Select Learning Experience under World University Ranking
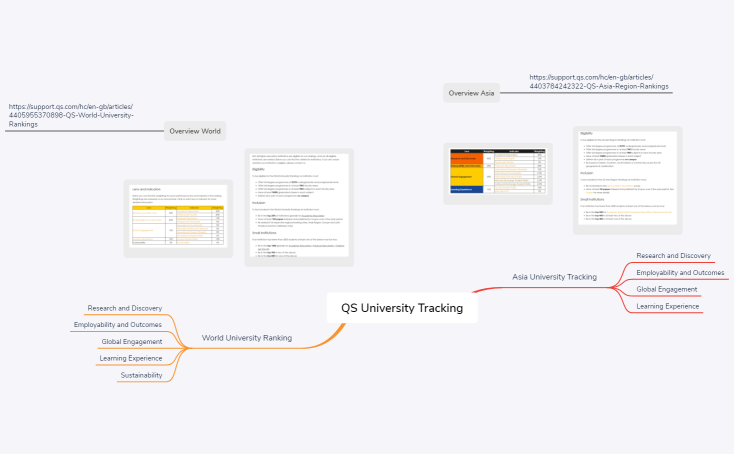Viewport: 734px width, 454px height. click(126, 358)
